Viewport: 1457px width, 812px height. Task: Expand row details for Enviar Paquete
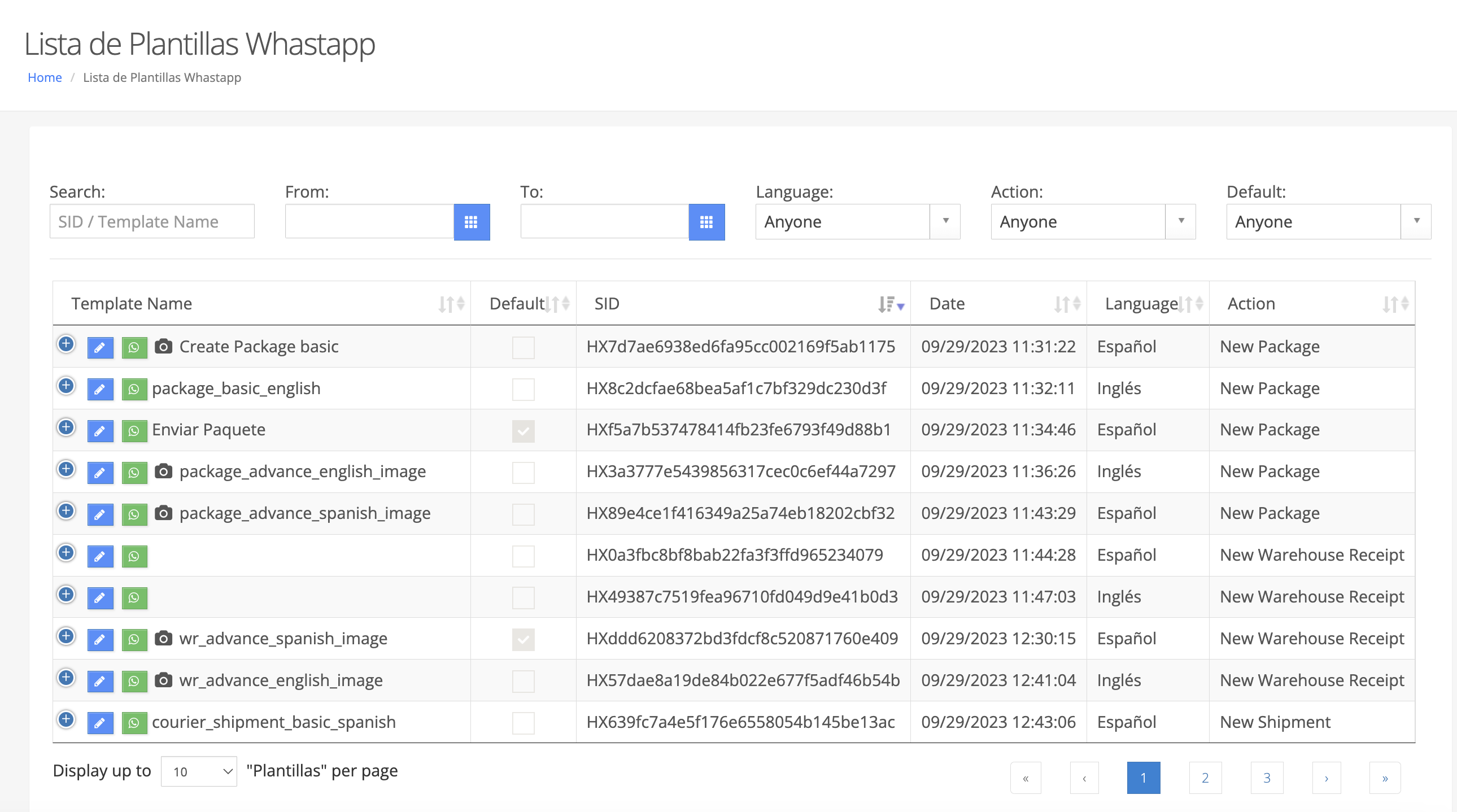66,427
